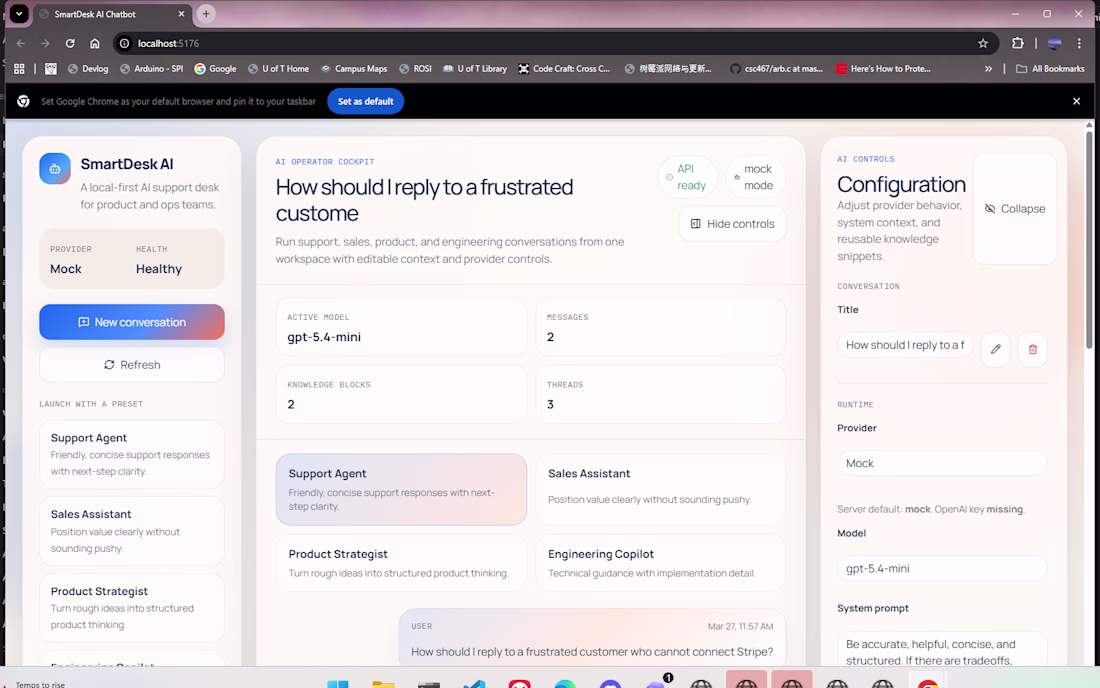Click the Chrome icon on the taskbar
Screen dimensions: 1100x688
click(x=928, y=683)
